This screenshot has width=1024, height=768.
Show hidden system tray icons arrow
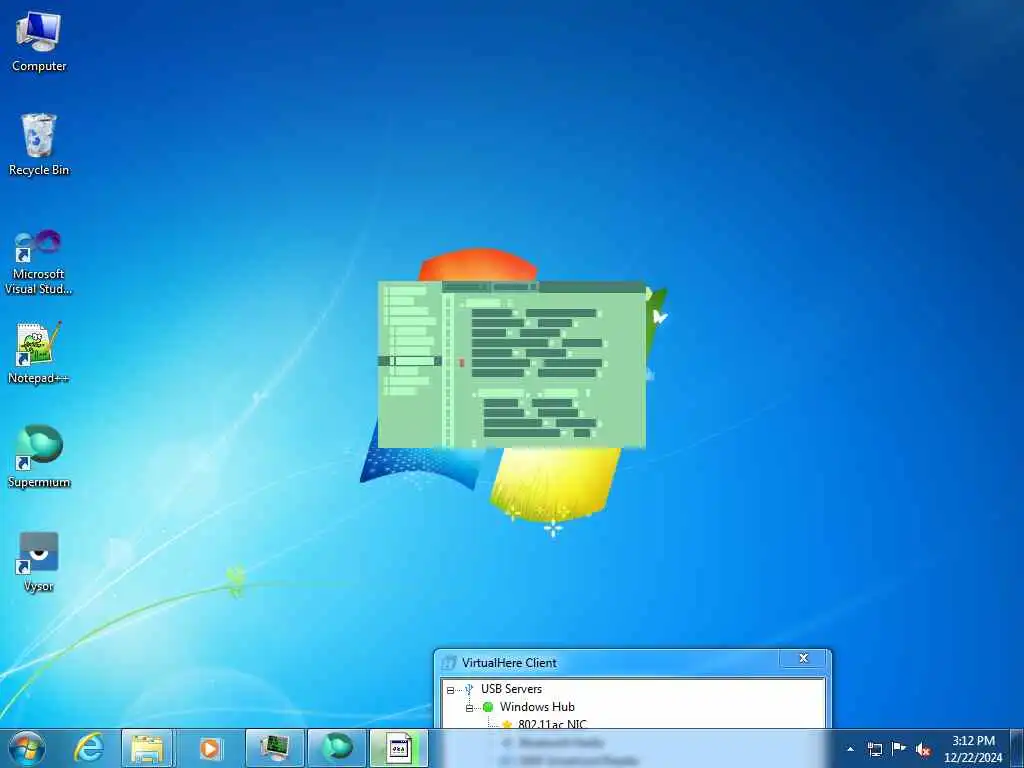click(850, 749)
